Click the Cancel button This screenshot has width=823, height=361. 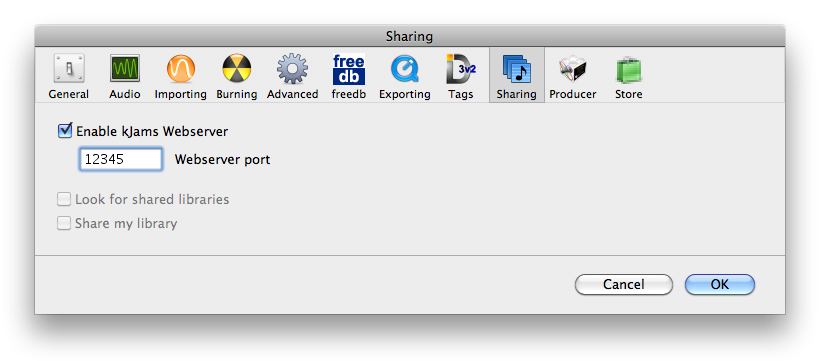point(624,284)
